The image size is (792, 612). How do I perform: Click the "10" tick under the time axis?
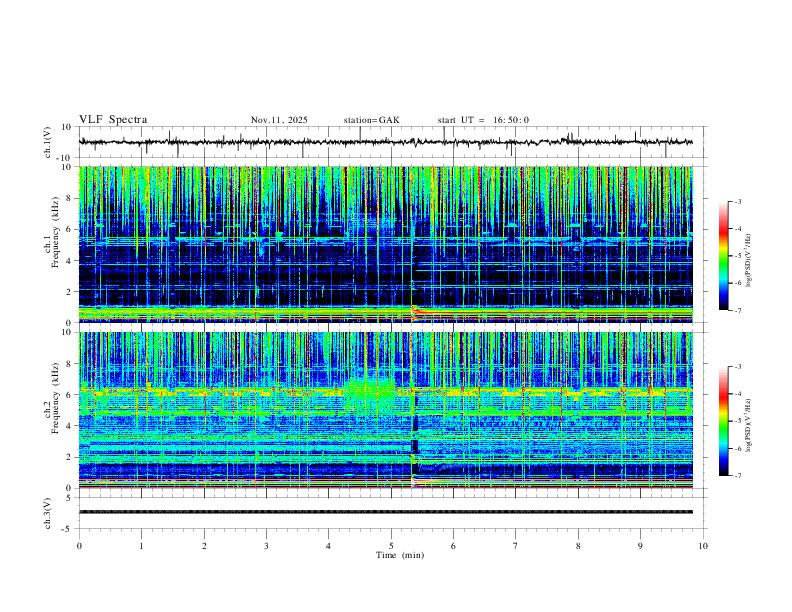point(703,546)
